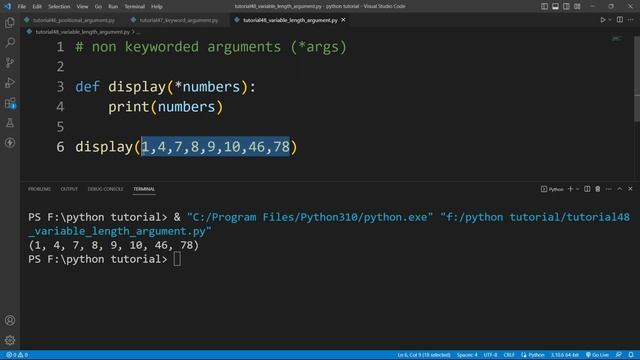Split the terminal
The width and height of the screenshot is (640, 360).
pos(587,189)
